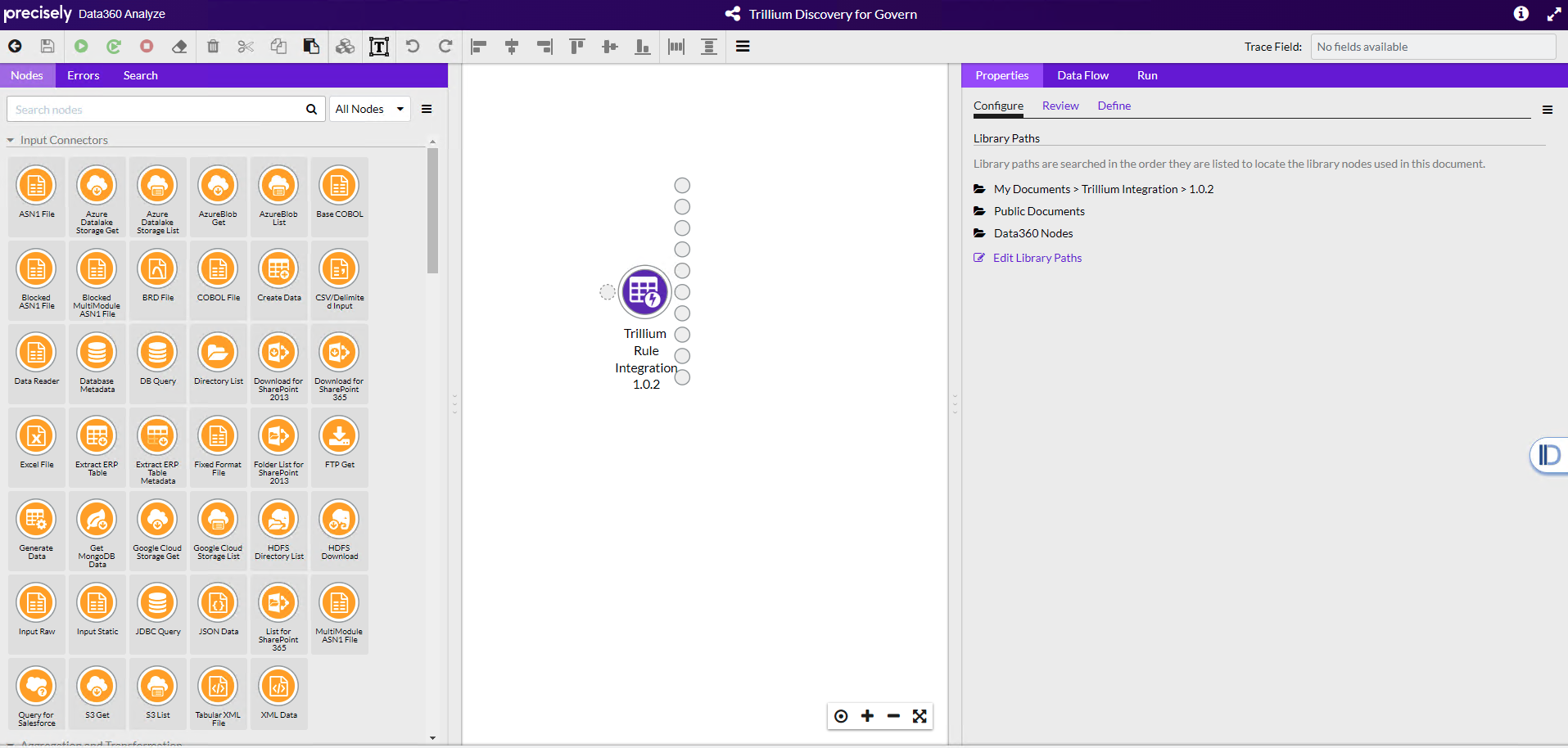This screenshot has height=748, width=1568.
Task: Click the Public Documents library path
Action: tap(1039, 211)
